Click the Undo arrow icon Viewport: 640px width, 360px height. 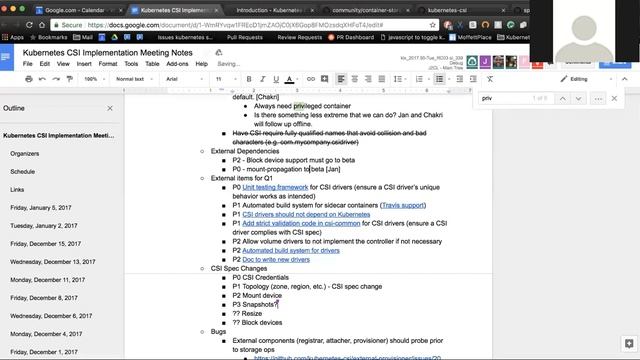pos(42,79)
